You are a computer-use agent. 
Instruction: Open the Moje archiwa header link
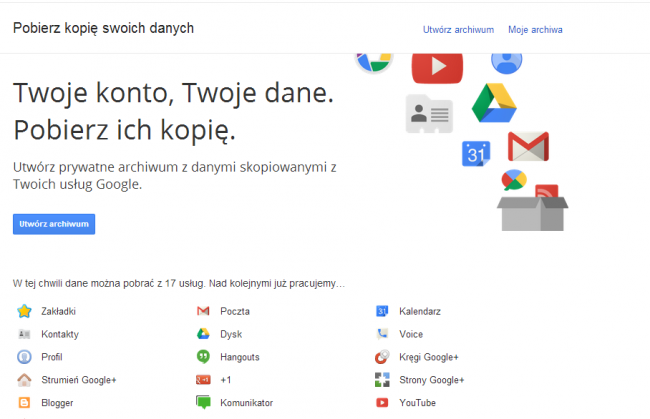[535, 30]
